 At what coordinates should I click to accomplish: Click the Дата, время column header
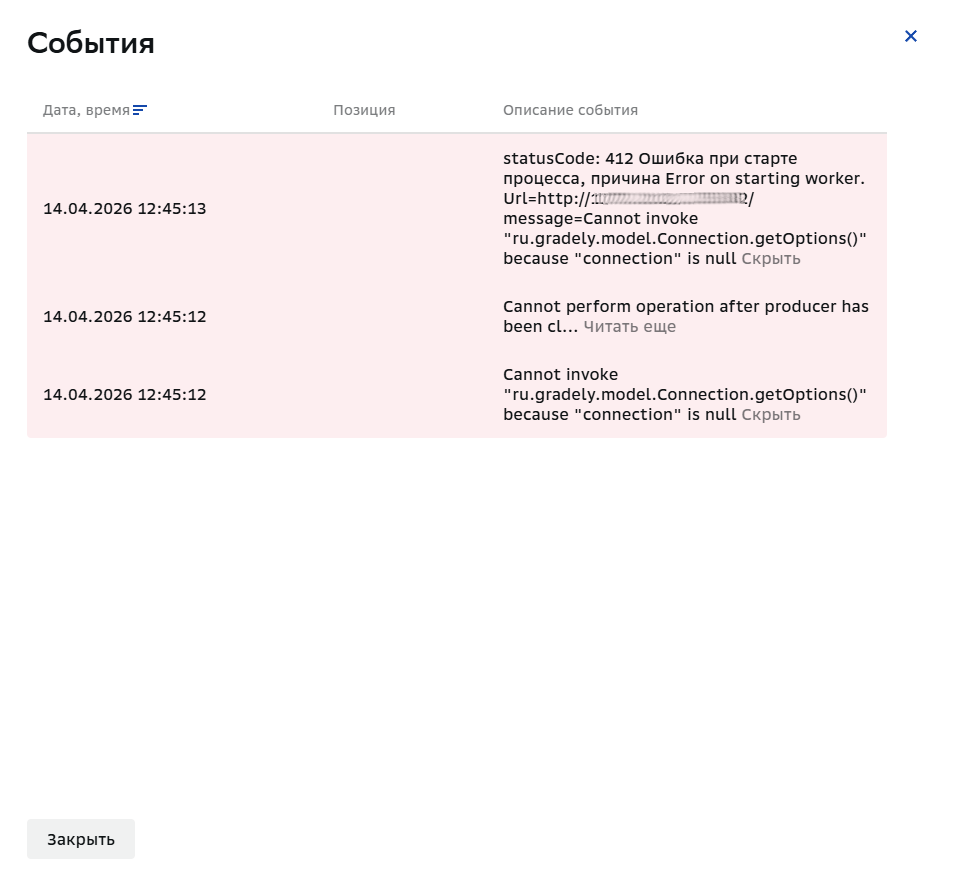coord(86,110)
